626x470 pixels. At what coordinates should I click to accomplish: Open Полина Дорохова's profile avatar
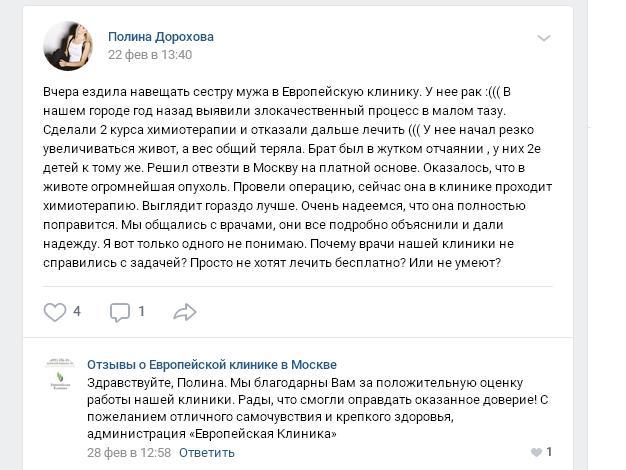[68, 45]
